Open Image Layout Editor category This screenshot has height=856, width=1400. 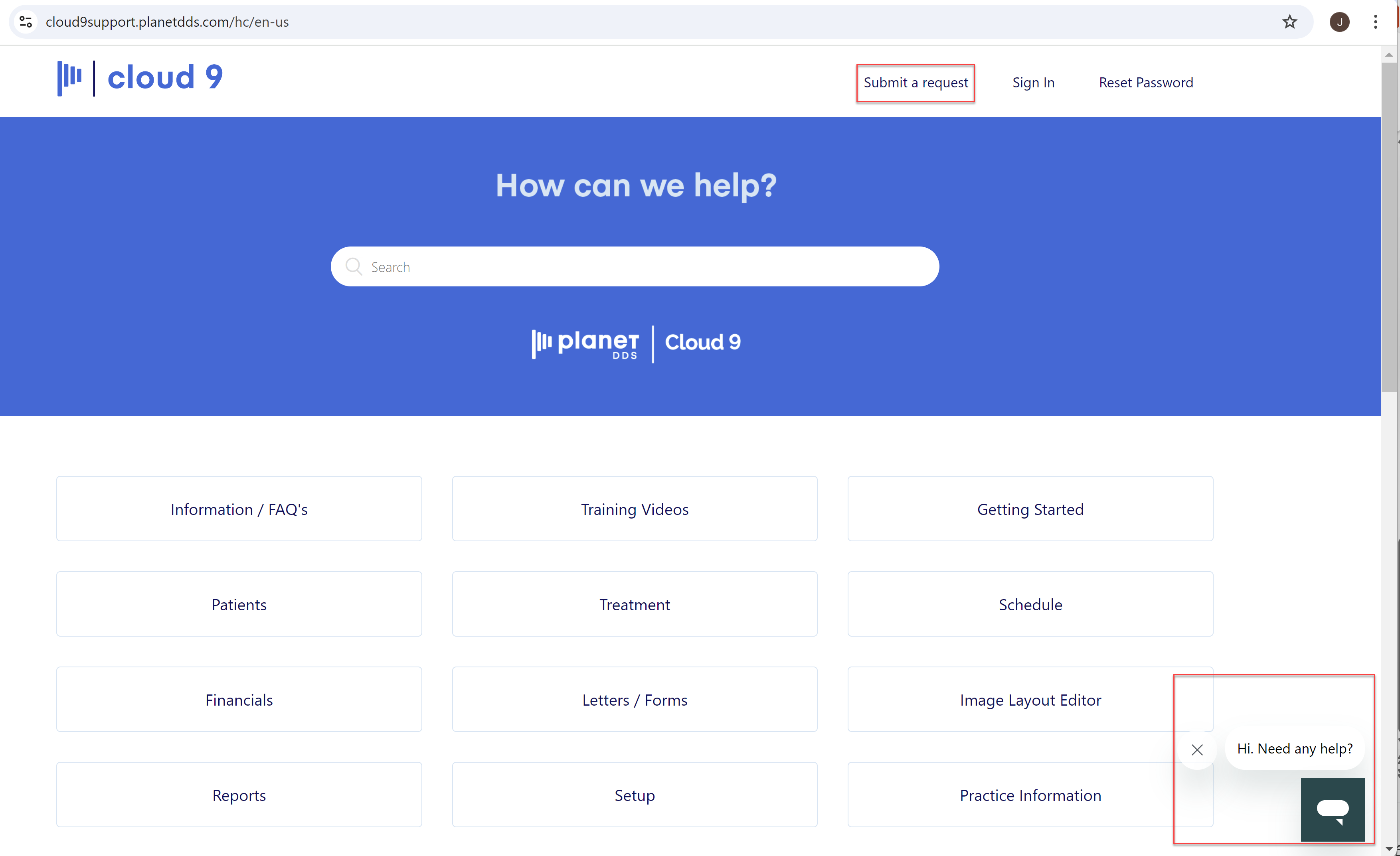point(1030,700)
